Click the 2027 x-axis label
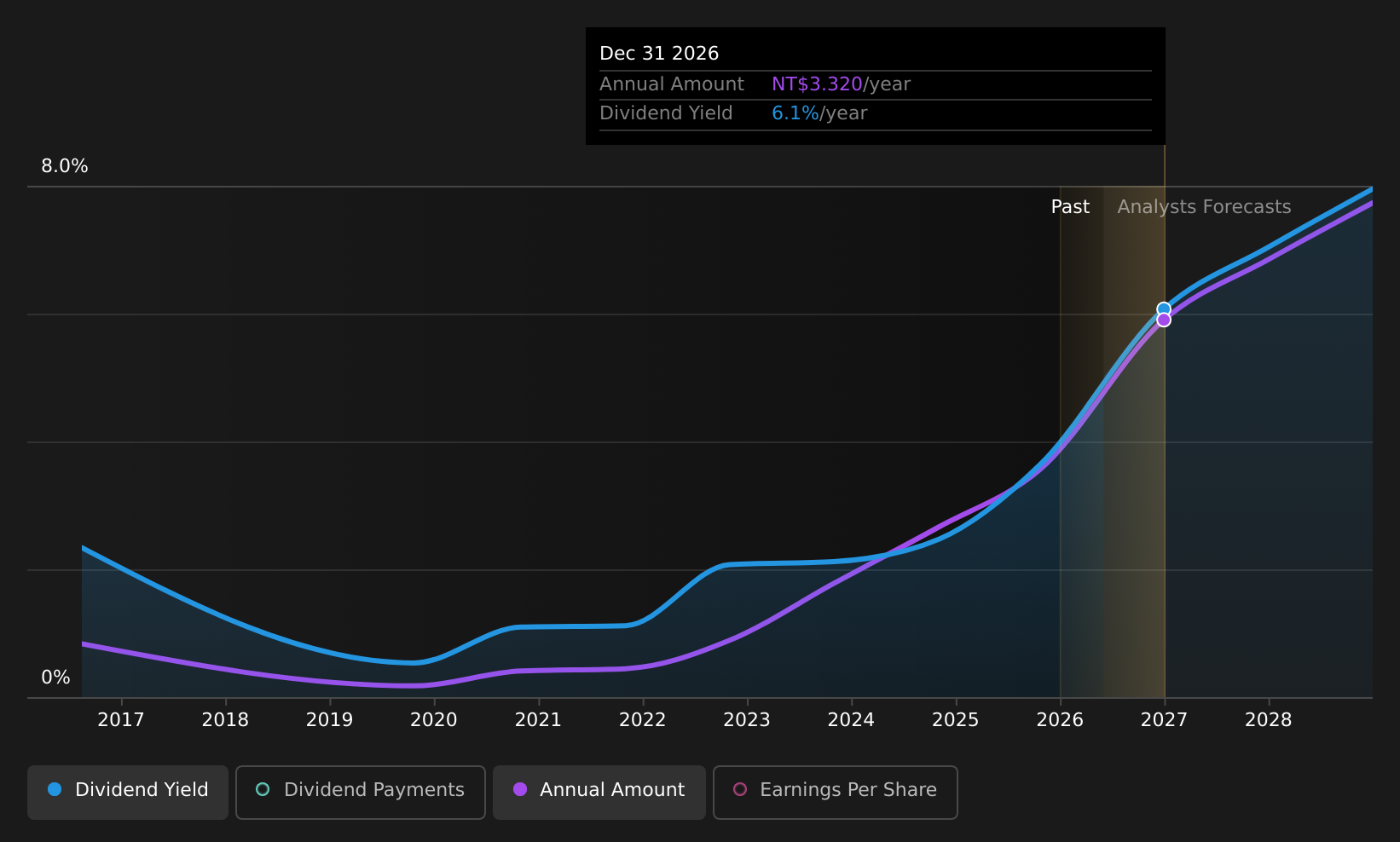The image size is (1400, 842). click(1164, 720)
